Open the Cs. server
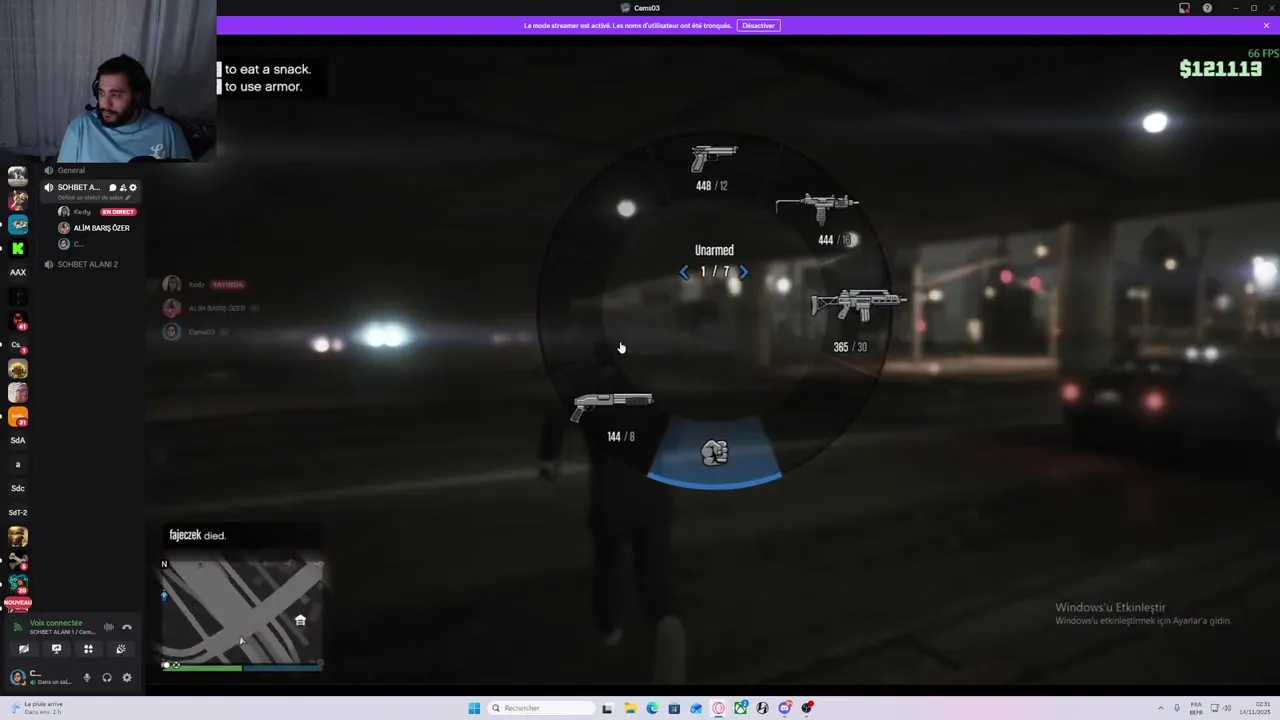 17,345
